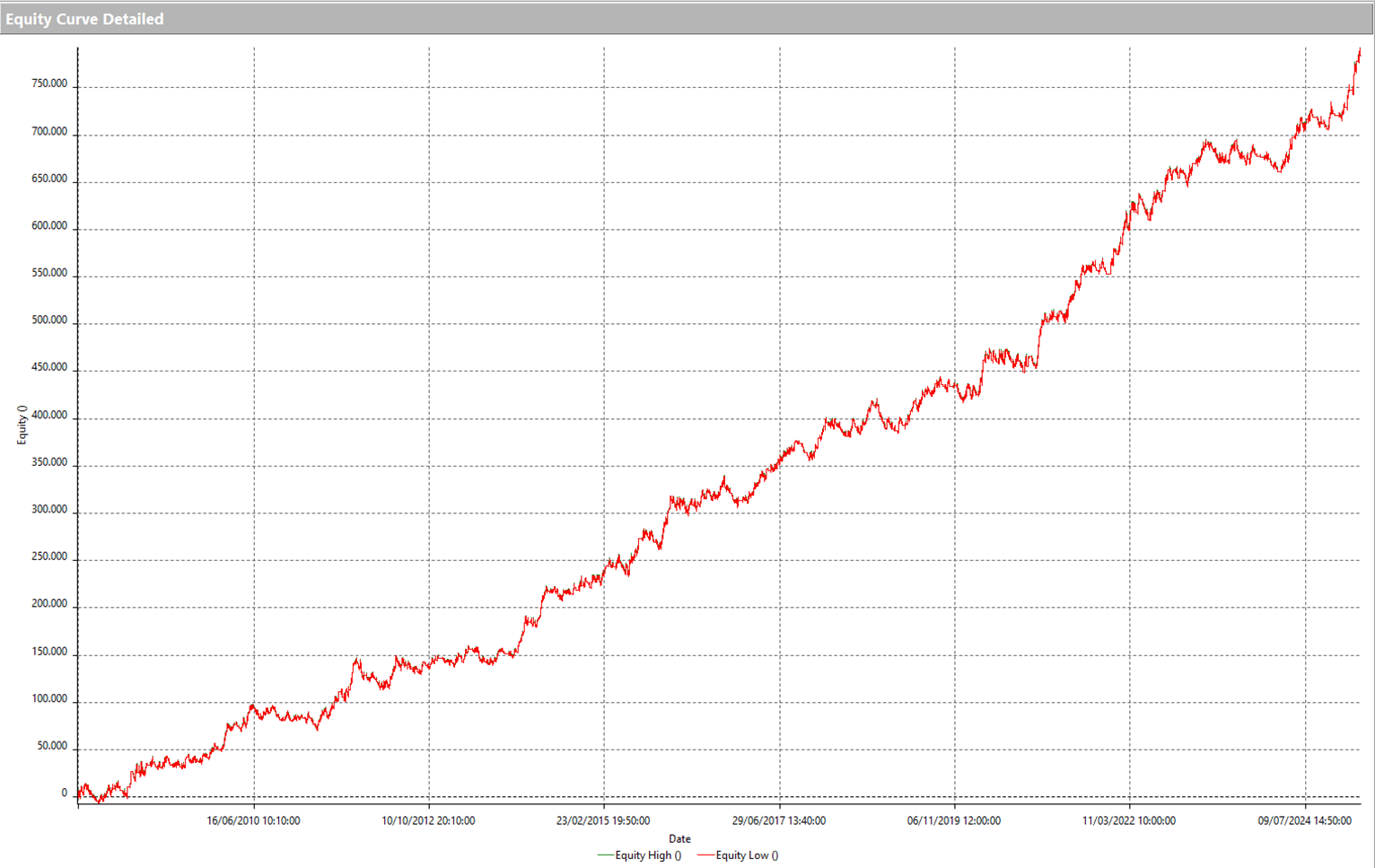Click the 500.000 equity axis label

49,320
